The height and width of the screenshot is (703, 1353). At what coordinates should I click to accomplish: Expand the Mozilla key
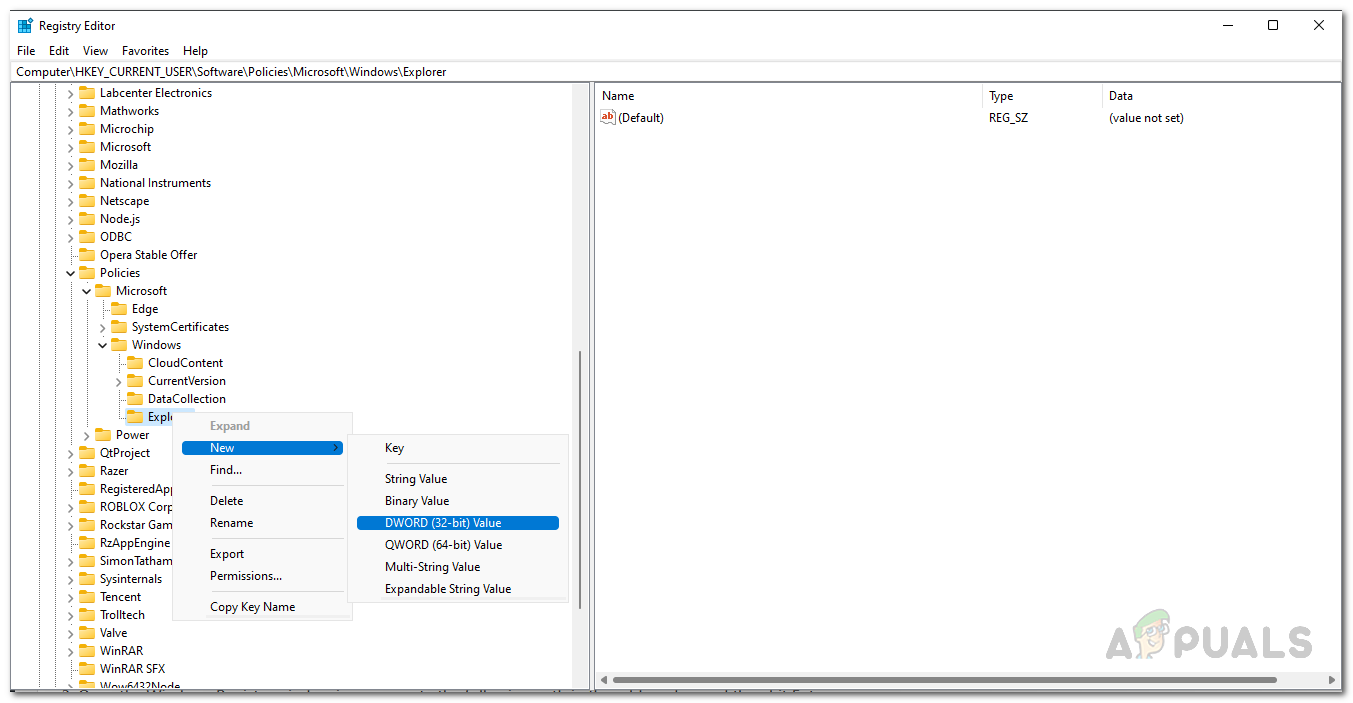point(71,165)
